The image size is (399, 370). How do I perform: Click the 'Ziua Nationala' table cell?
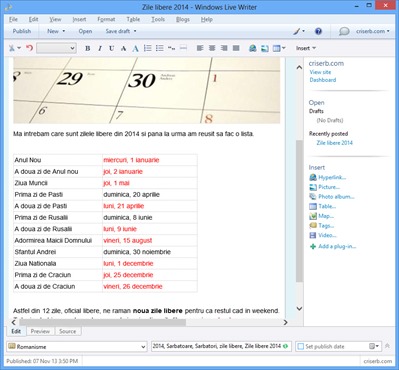(58, 263)
